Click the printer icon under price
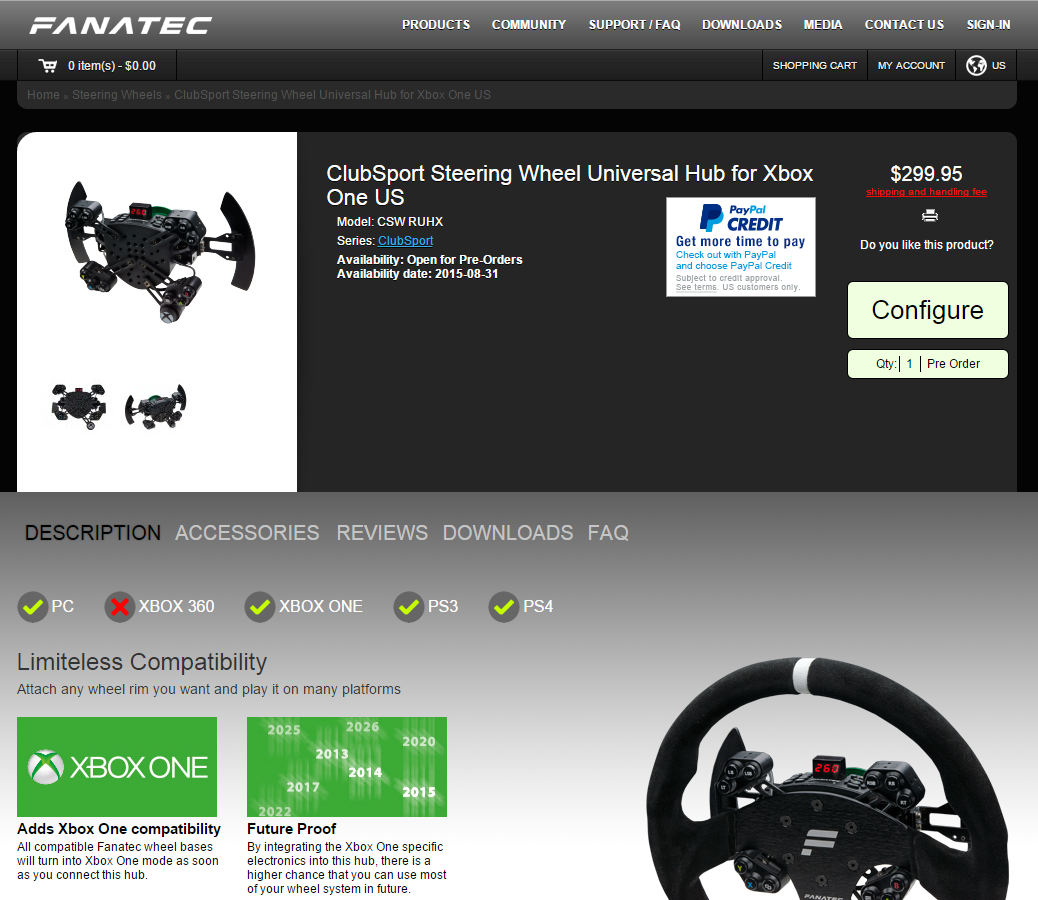 coord(929,215)
